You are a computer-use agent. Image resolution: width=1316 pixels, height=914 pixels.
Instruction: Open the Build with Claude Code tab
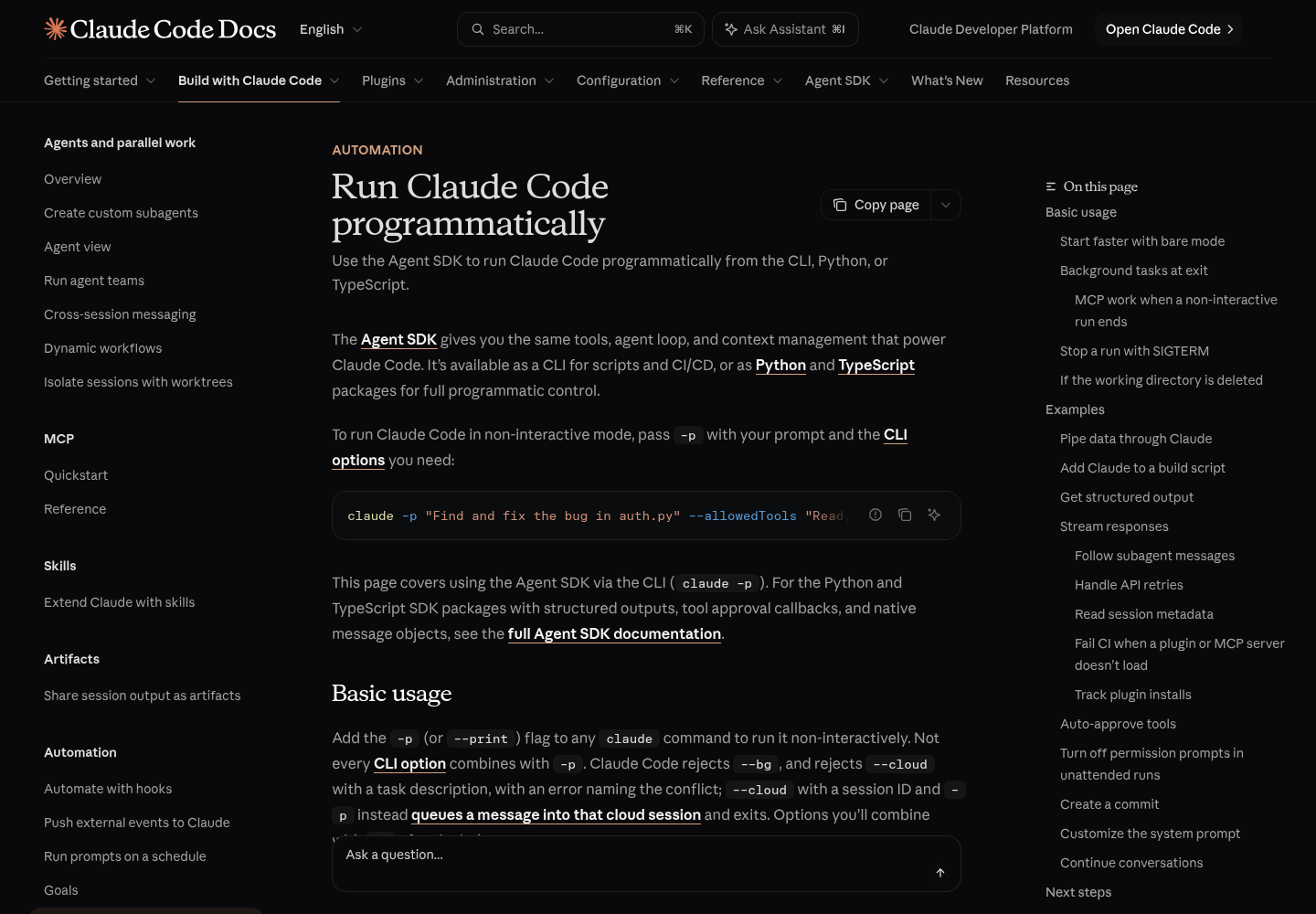(x=259, y=80)
